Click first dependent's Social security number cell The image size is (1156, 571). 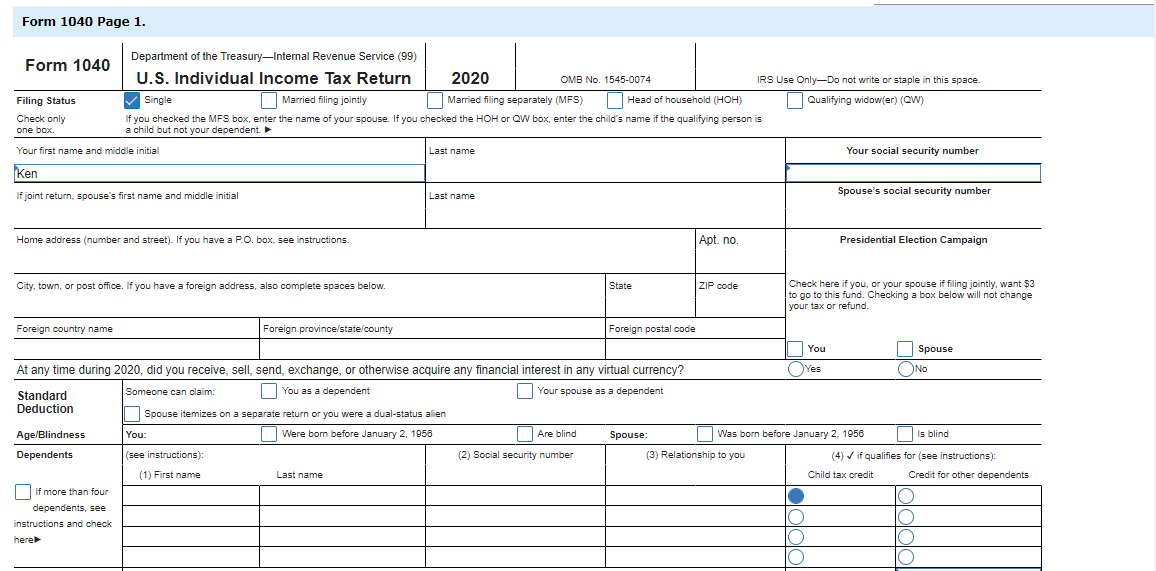coord(515,496)
